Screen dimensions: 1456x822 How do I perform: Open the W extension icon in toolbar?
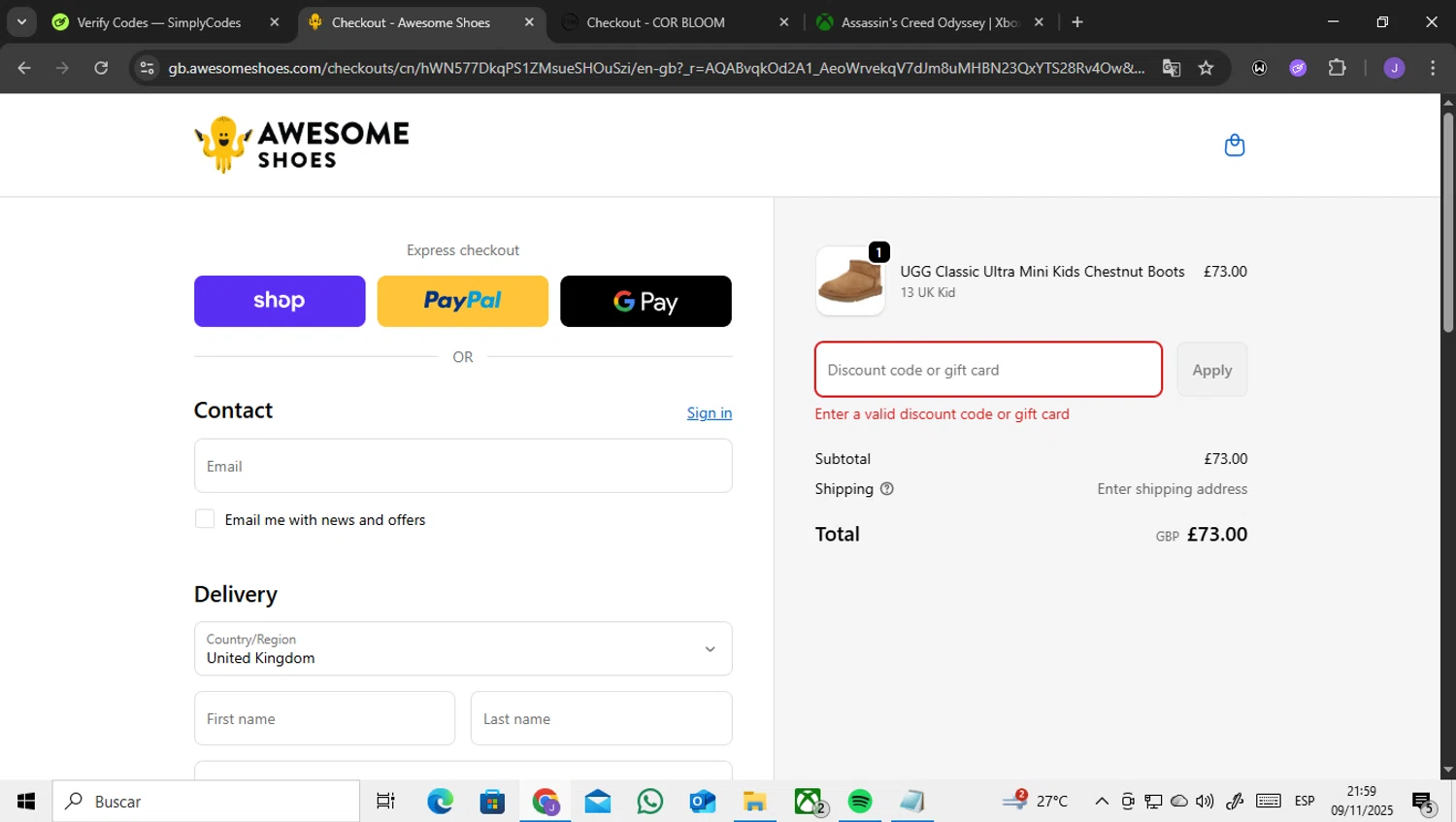pos(1259,68)
